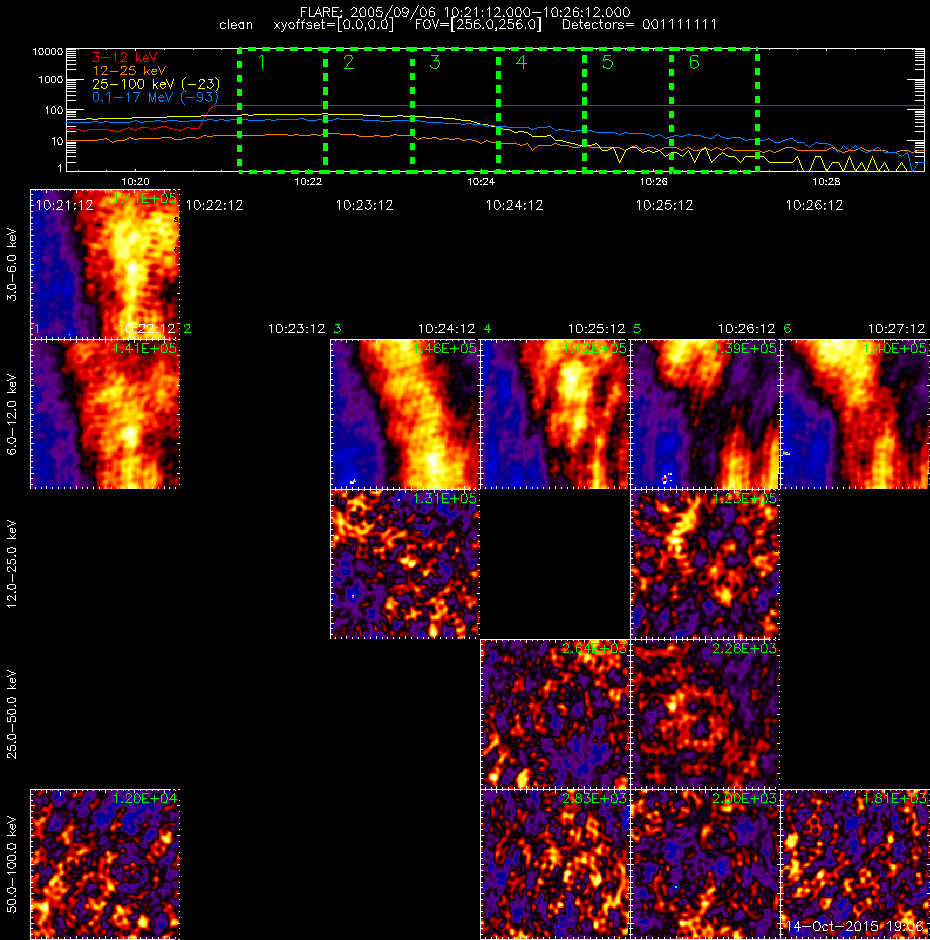The image size is (930, 940).
Task: Select the 6.0-12.0 keV image labeled 1.42E+05
Action: point(555,414)
